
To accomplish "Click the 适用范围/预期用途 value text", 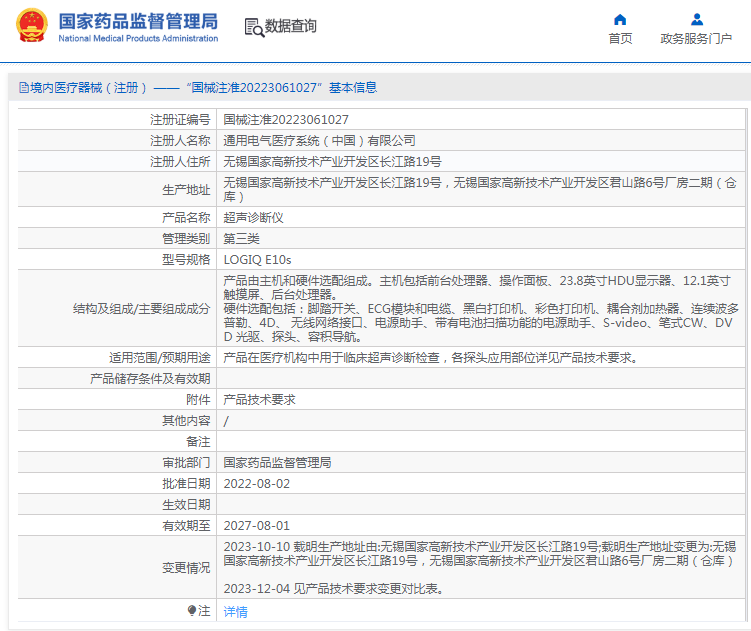I will click(431, 358).
